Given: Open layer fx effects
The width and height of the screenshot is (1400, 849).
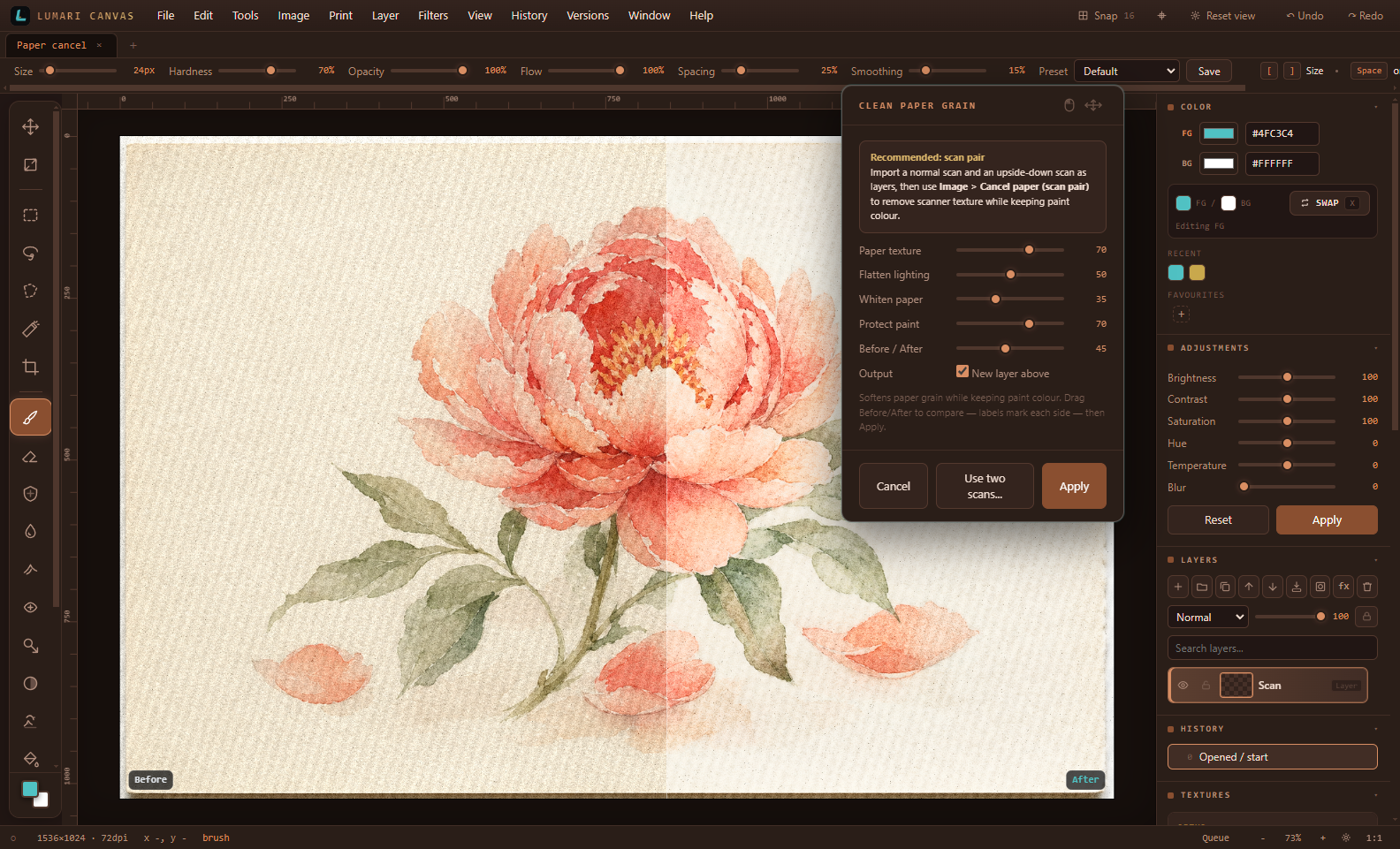Looking at the screenshot, I should (x=1343, y=587).
